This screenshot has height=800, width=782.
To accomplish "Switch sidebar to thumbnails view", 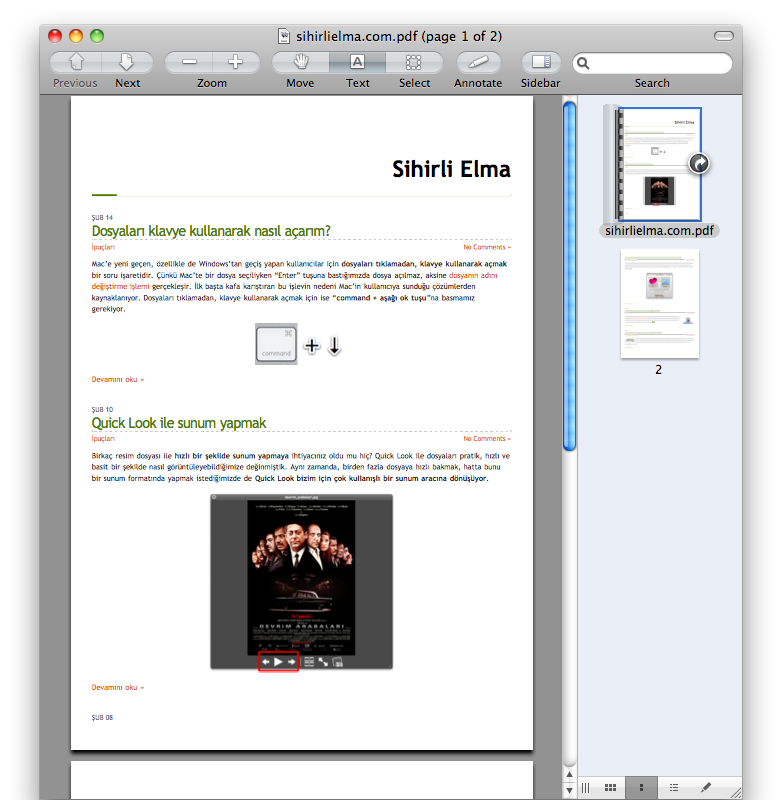I will coord(640,788).
